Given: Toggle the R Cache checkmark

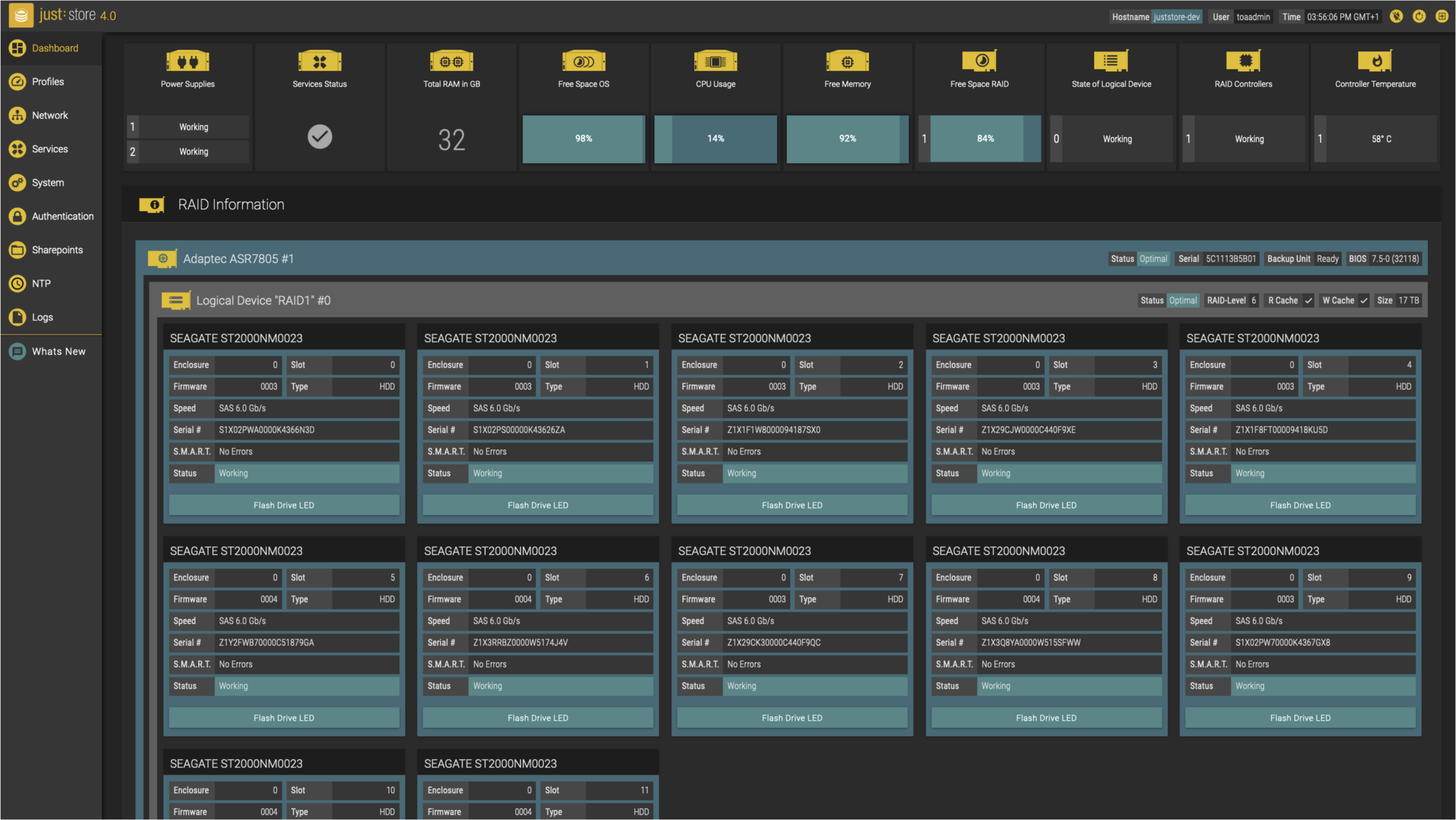Looking at the screenshot, I should [1308, 301].
